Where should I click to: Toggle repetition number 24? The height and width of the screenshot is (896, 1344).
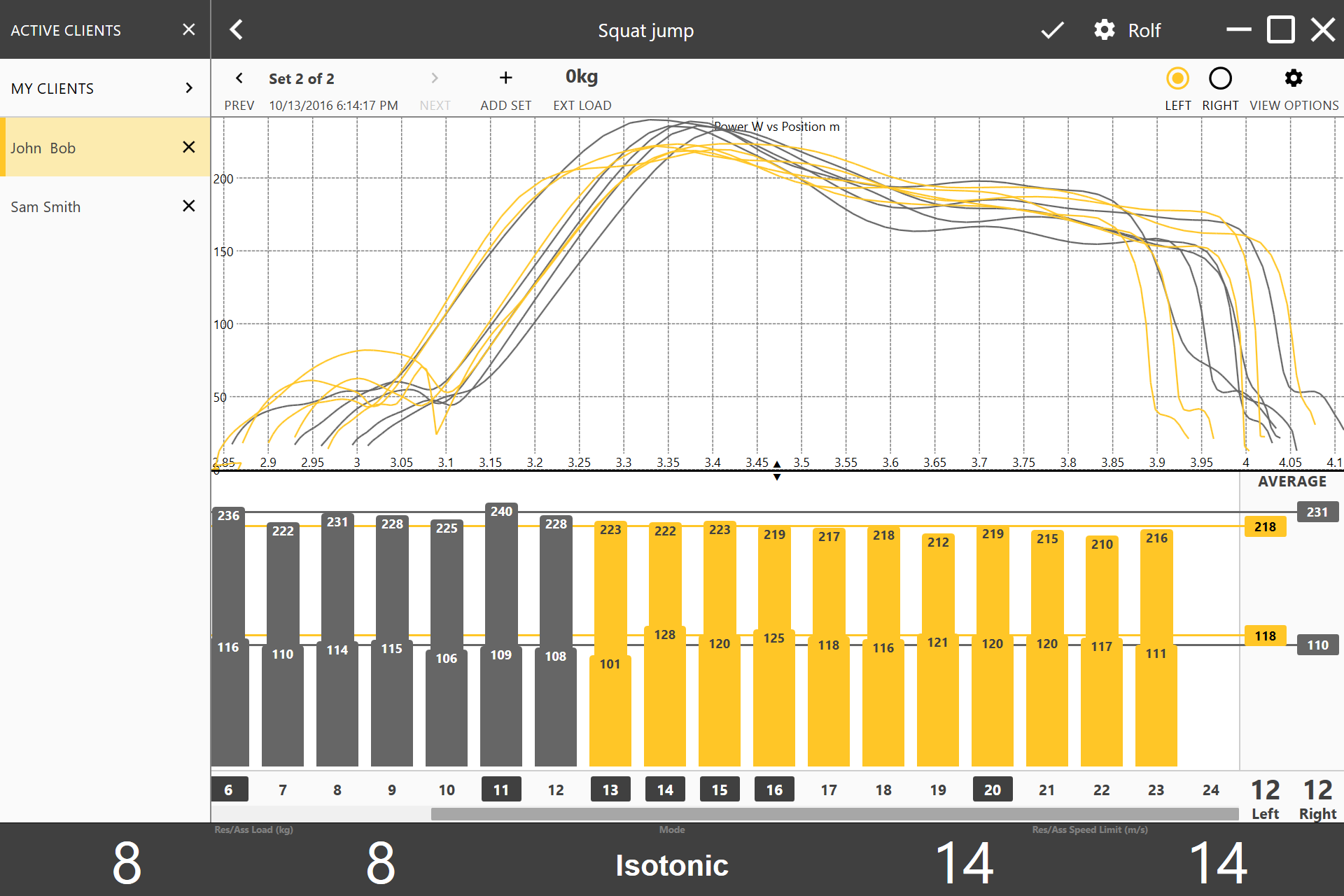coord(1211,790)
